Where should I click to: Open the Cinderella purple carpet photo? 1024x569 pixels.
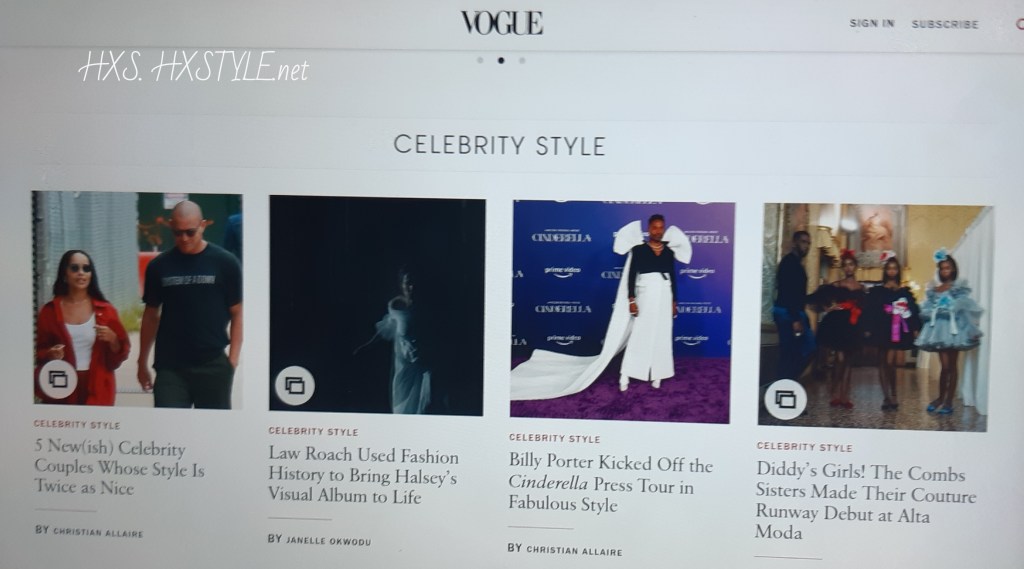click(622, 312)
